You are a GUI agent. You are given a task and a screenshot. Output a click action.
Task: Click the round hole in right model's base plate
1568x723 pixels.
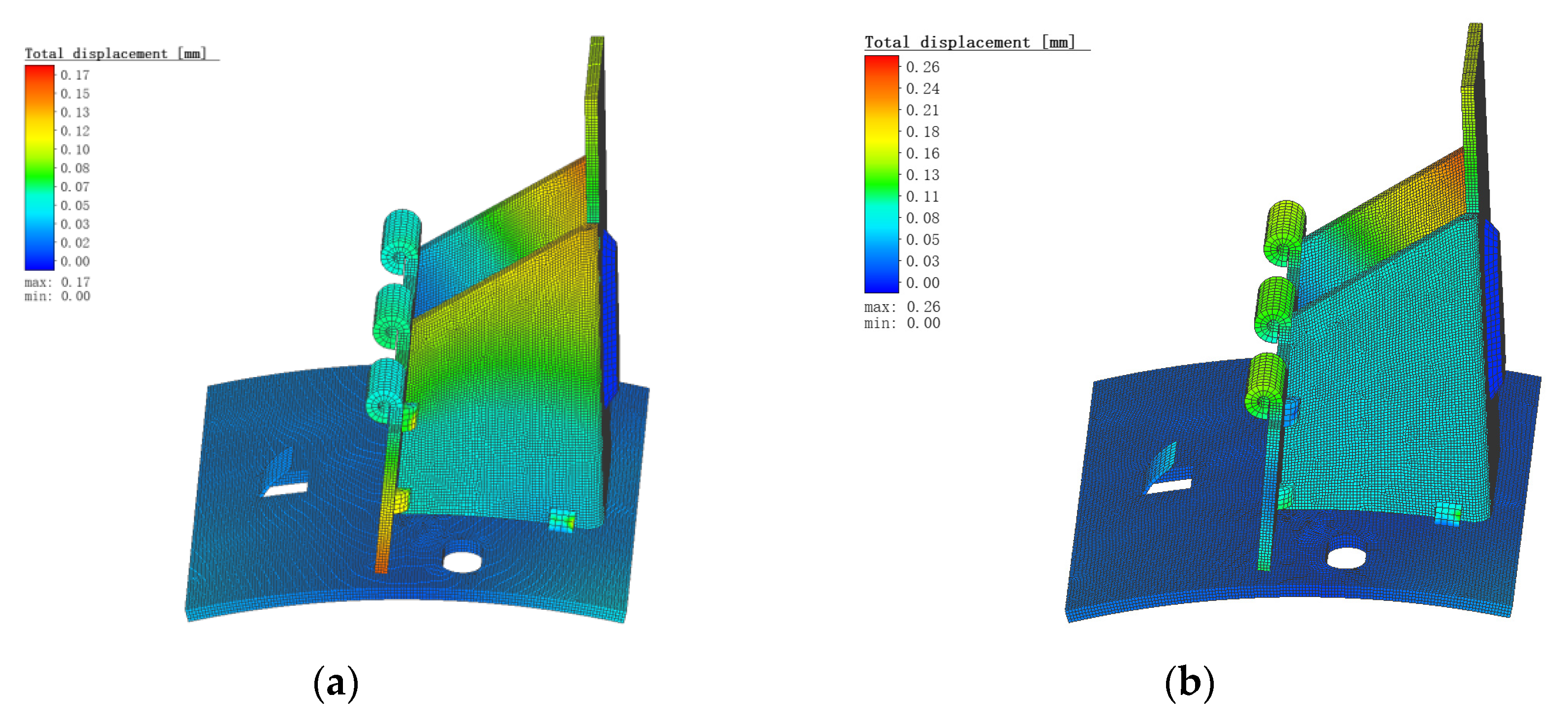click(x=1346, y=557)
